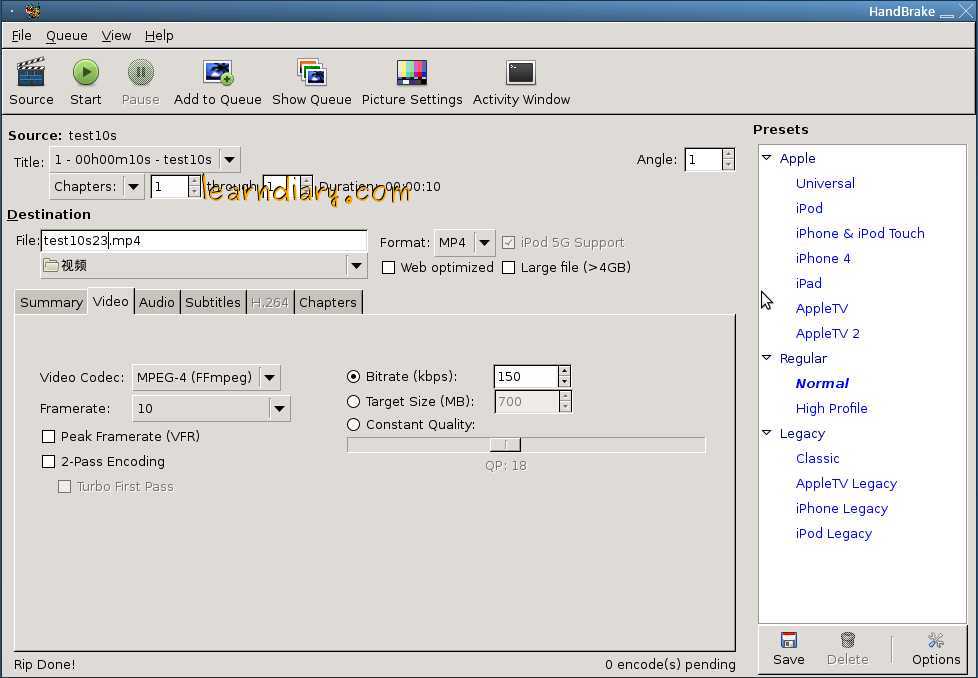The image size is (978, 678).
Task: Select the iPad preset
Action: click(x=808, y=283)
